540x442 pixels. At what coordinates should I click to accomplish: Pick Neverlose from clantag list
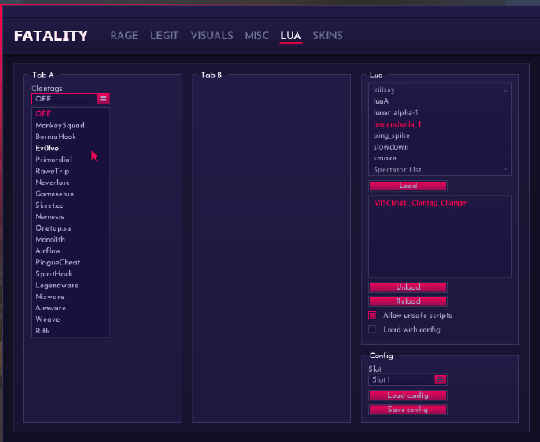[x=71, y=182]
